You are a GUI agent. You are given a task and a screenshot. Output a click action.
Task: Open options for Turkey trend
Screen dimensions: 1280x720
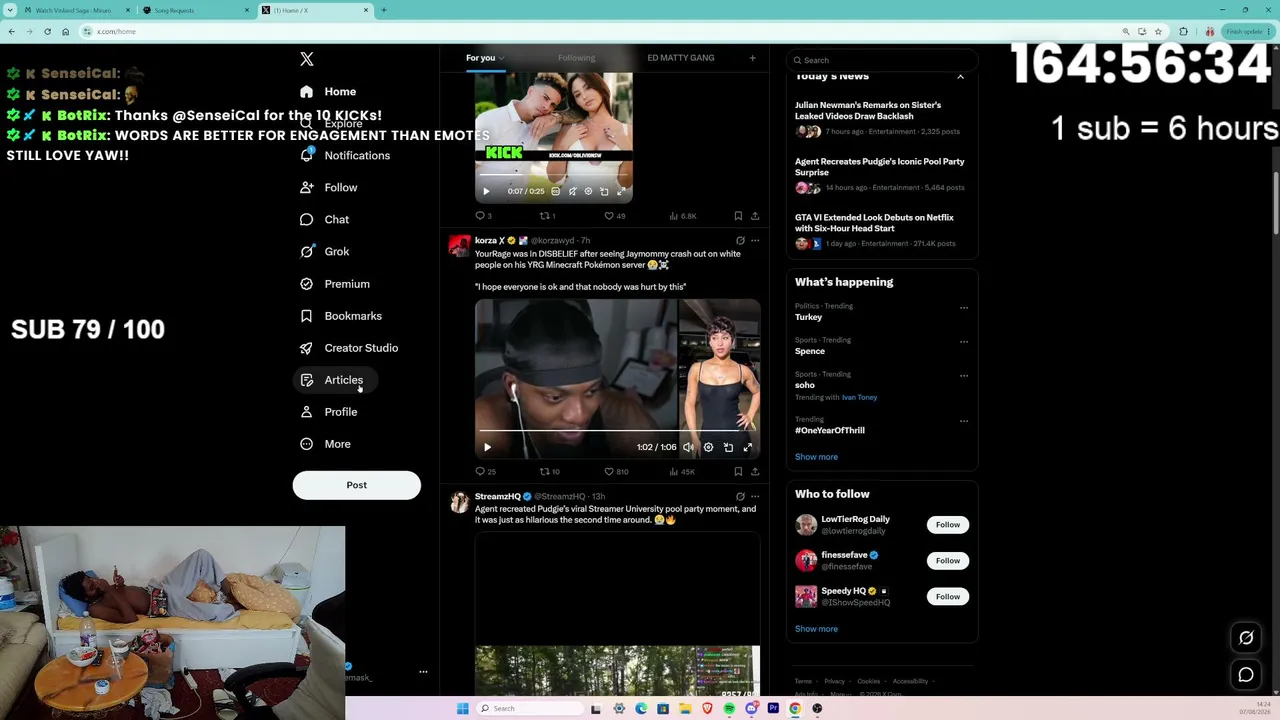(x=964, y=308)
